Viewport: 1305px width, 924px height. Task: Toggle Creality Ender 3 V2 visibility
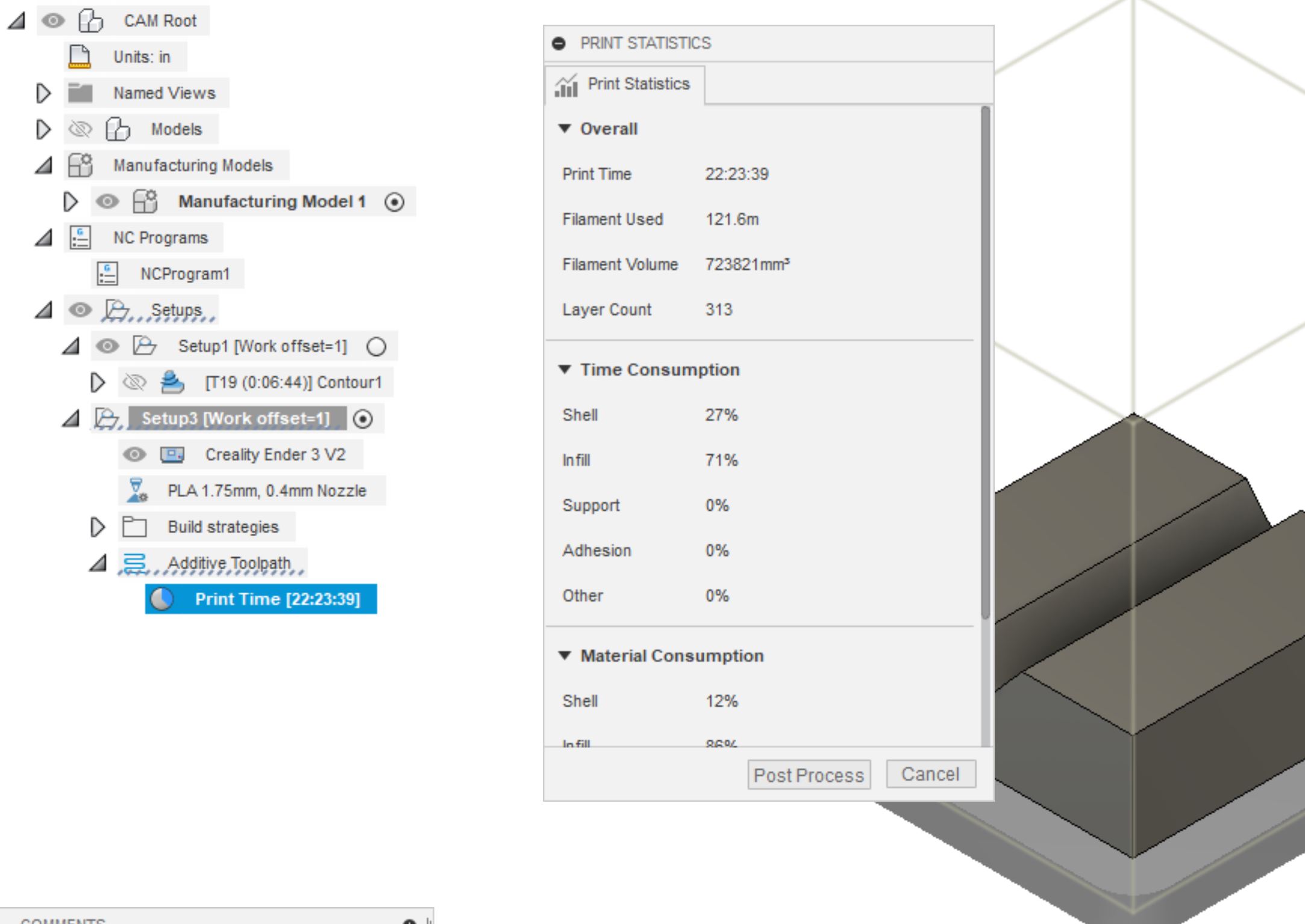(134, 454)
